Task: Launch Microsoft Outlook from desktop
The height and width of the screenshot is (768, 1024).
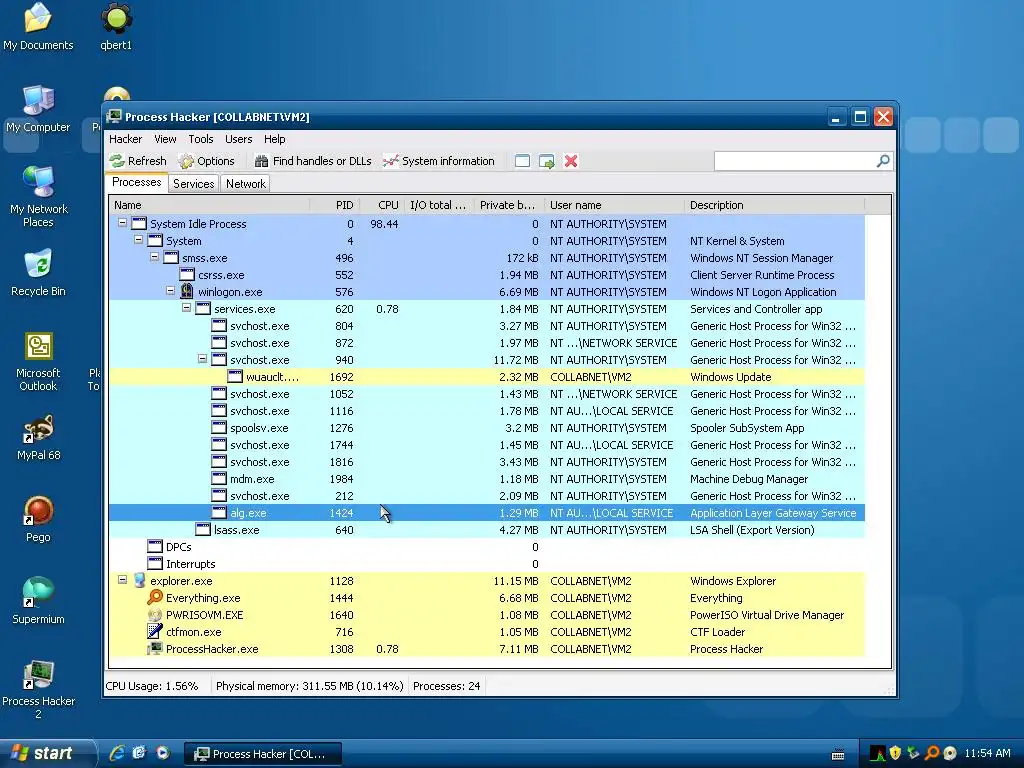Action: (x=38, y=361)
